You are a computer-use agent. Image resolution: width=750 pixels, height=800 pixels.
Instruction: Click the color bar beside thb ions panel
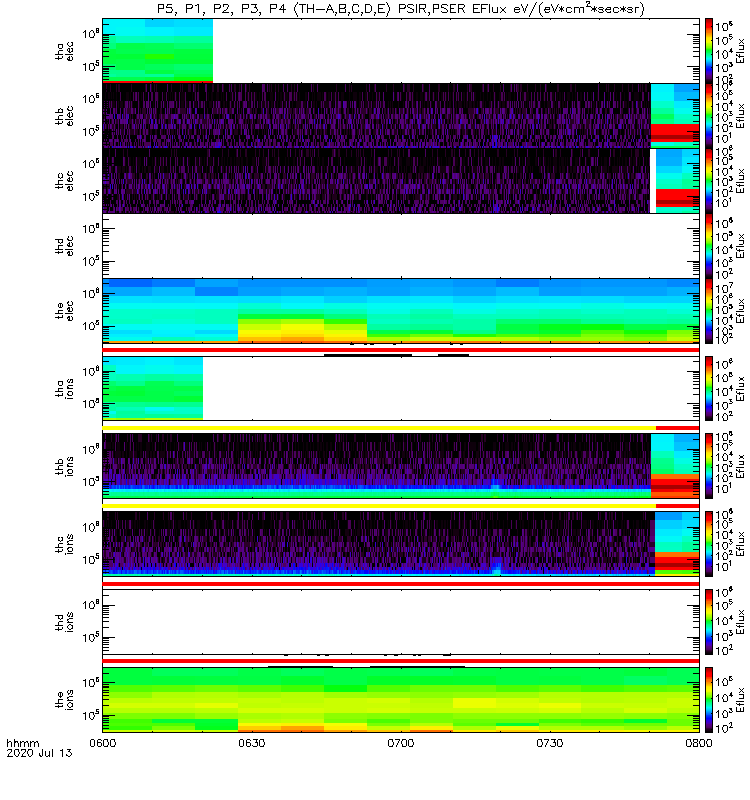(x=709, y=466)
